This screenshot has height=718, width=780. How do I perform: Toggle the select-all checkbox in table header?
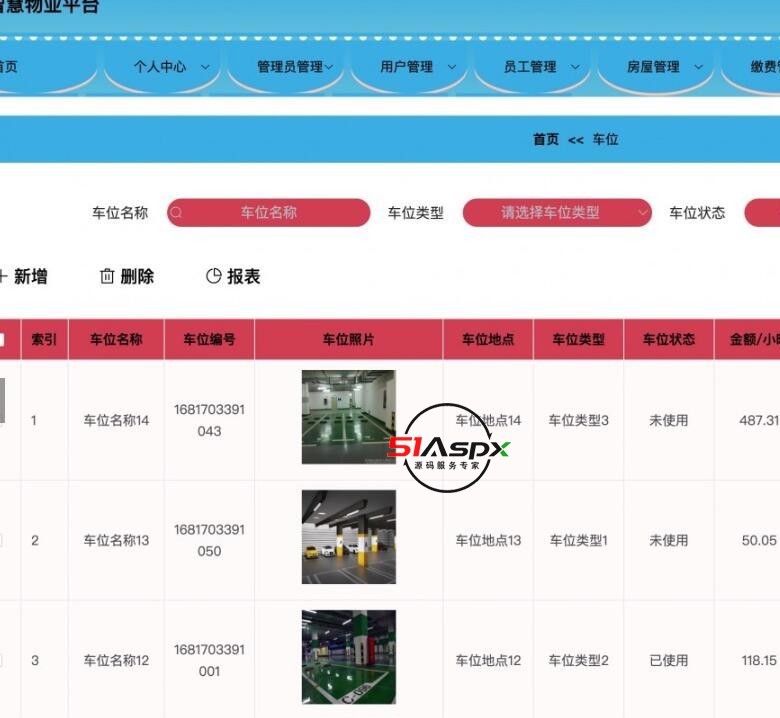2,340
